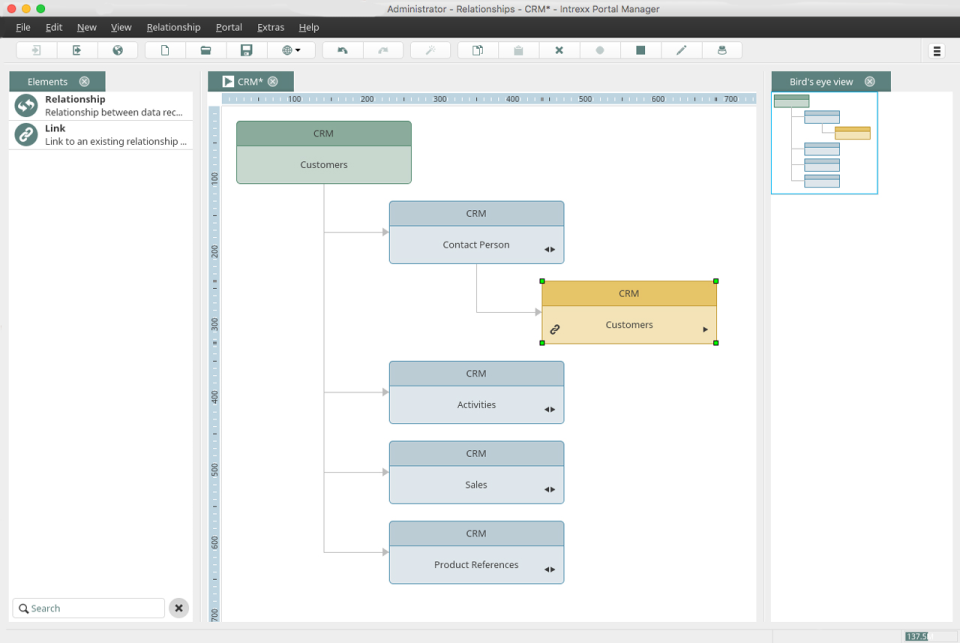Screen dimensions: 960x643
Task: Click the logout door toolbar icon
Action: click(77, 50)
